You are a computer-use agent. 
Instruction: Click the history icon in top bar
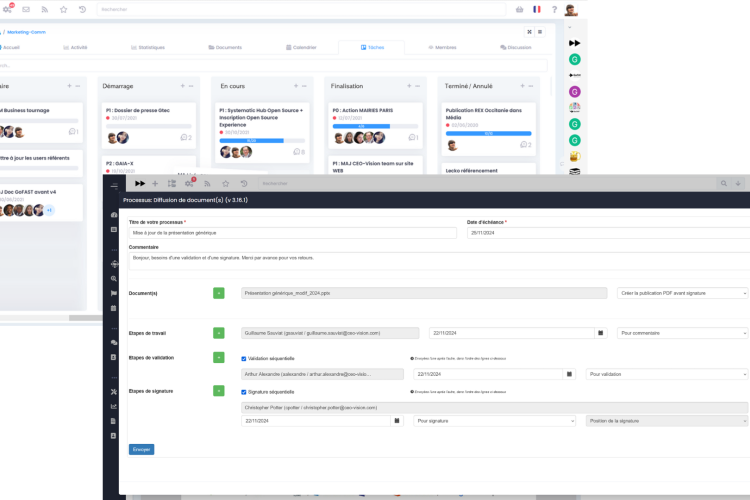pyautogui.click(x=82, y=9)
